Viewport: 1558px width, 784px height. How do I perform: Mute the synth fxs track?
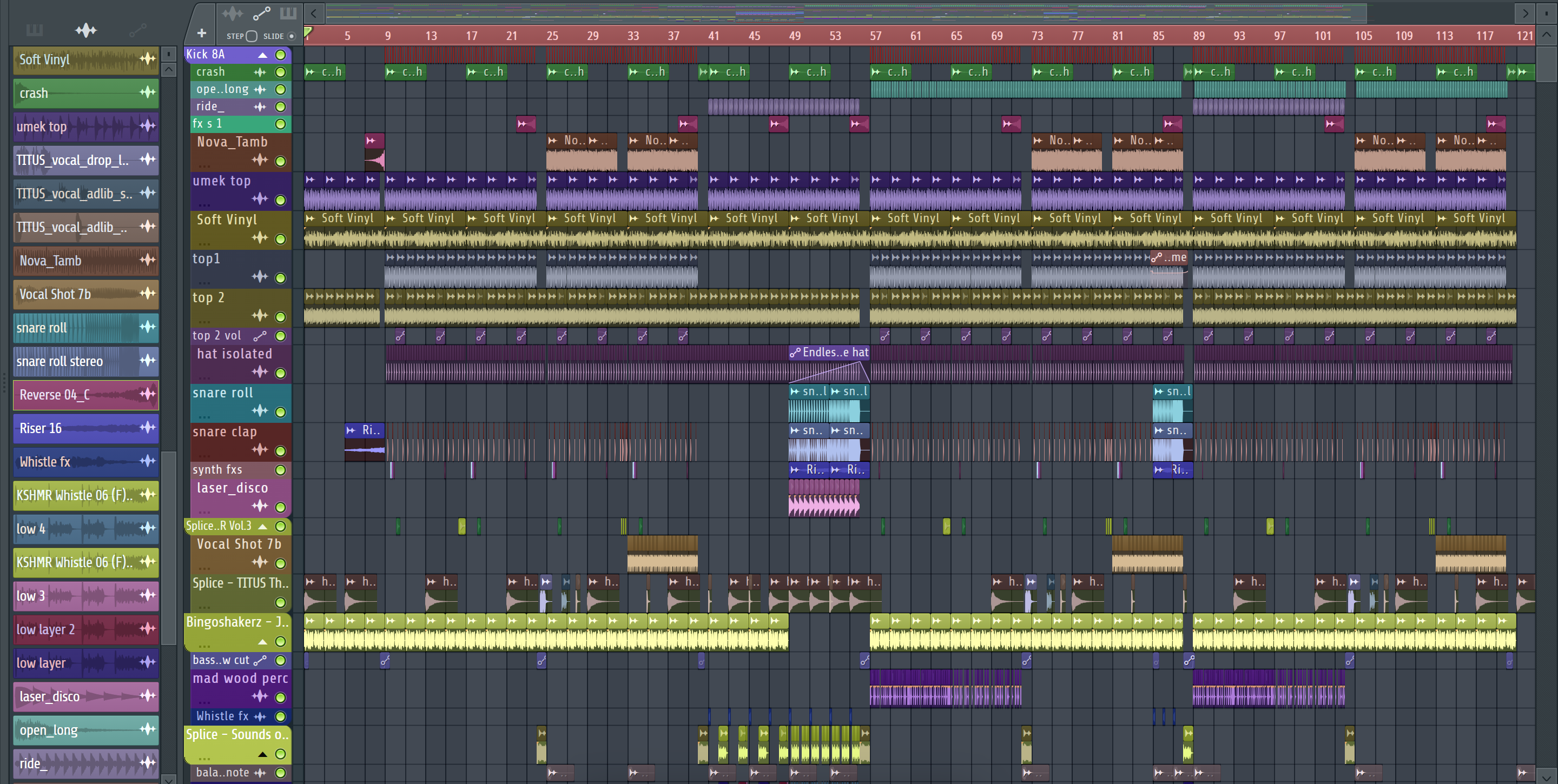281,470
